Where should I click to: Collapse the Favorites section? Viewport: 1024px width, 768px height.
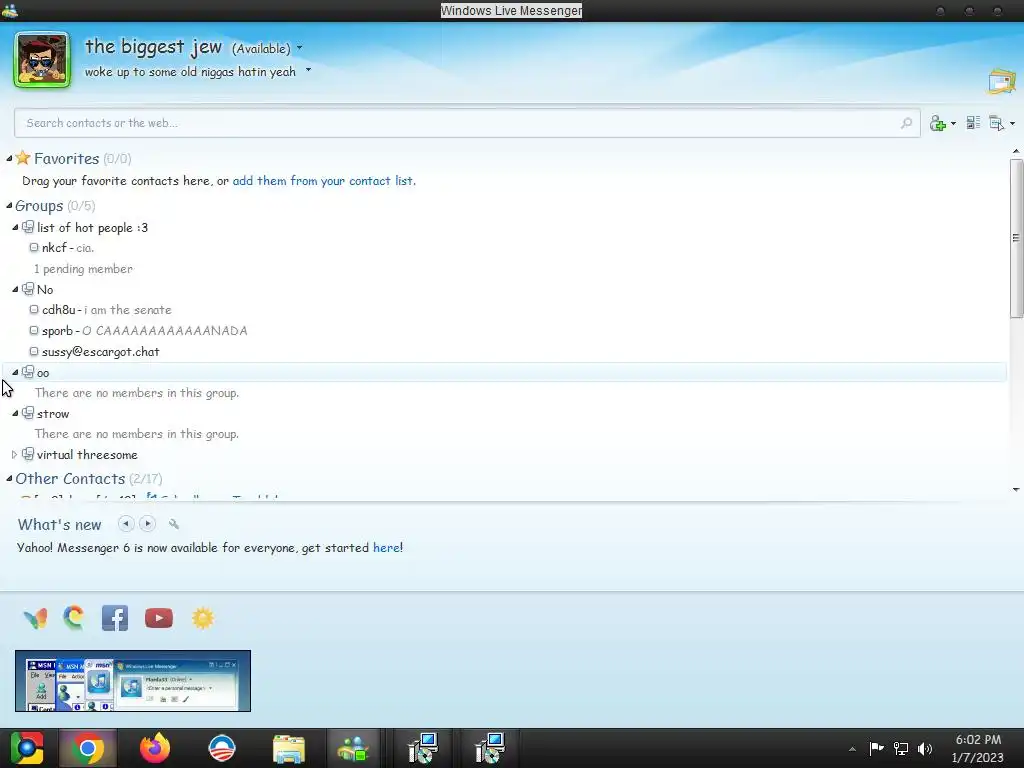[x=9, y=158]
